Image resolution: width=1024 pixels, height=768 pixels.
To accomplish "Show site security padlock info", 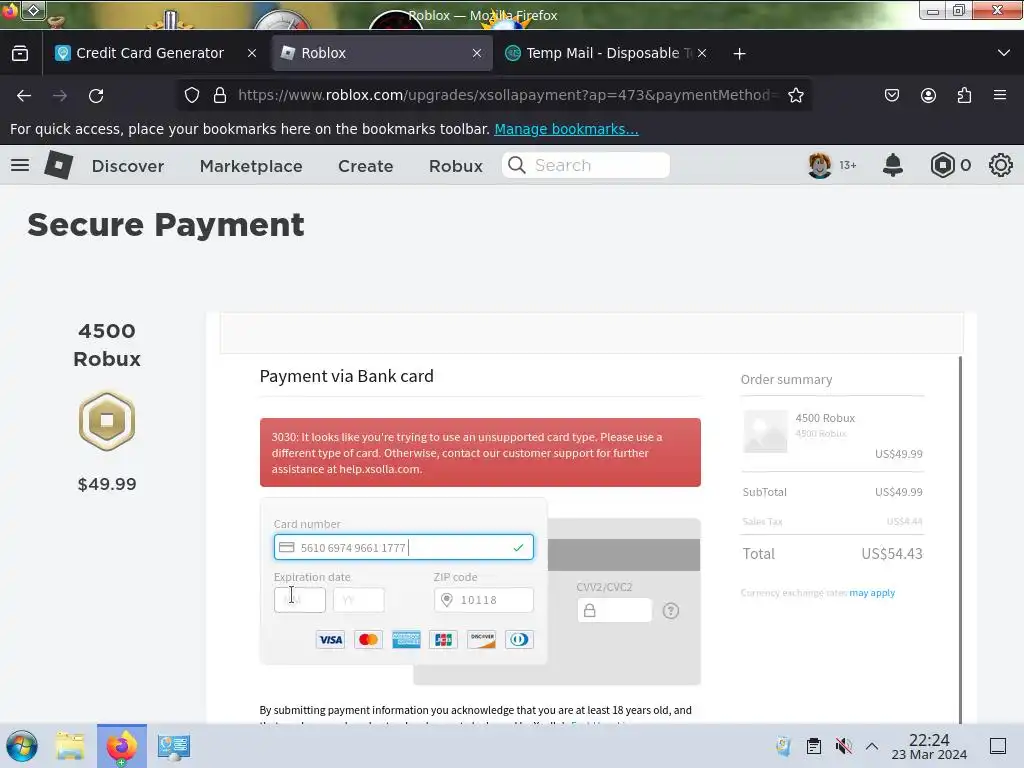I will 220,95.
